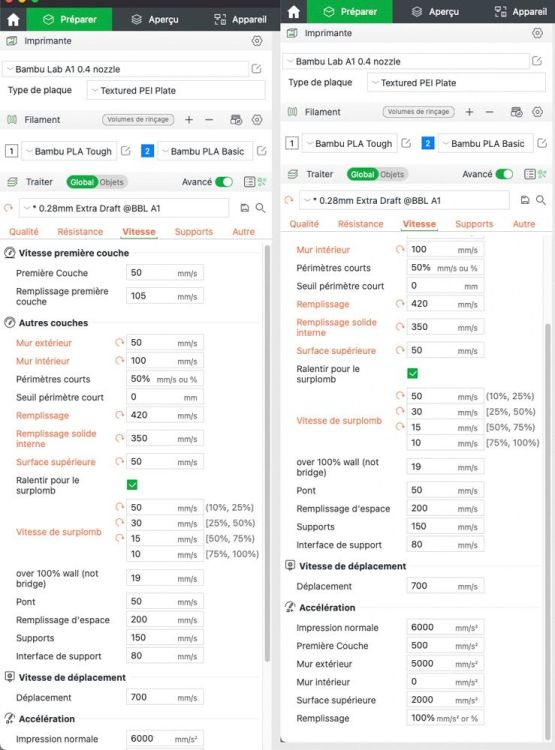This screenshot has height=750, width=555.
Task: Click the Appareil button in right window
Action: click(x=521, y=11)
